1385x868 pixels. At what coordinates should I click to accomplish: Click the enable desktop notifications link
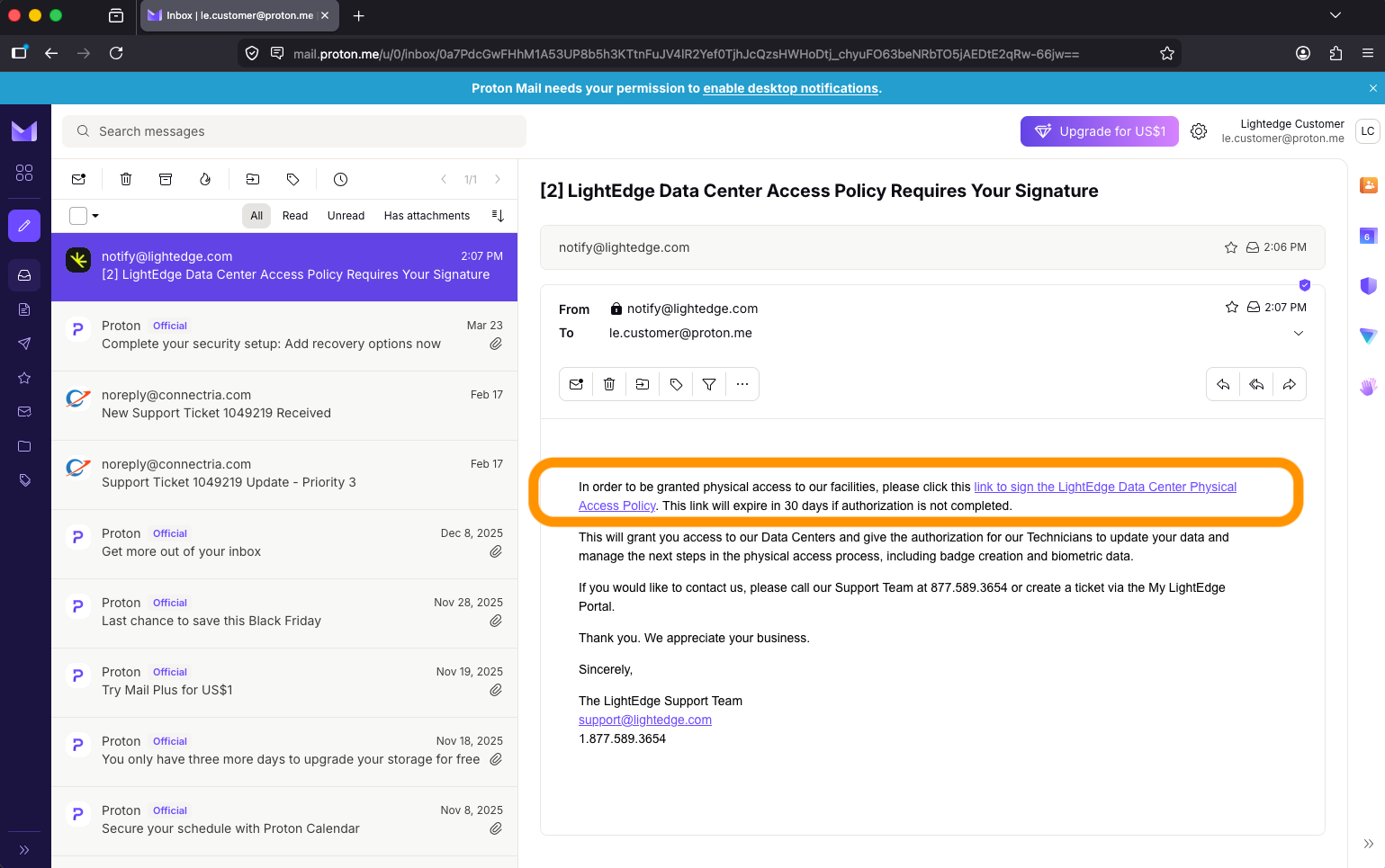tap(790, 88)
